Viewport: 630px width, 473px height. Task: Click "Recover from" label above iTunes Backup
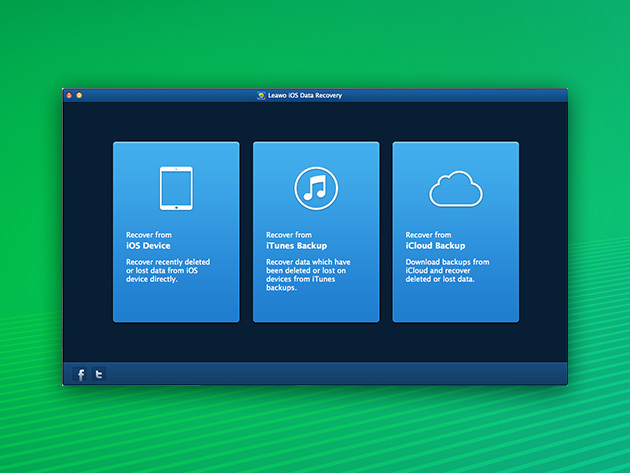click(x=287, y=234)
